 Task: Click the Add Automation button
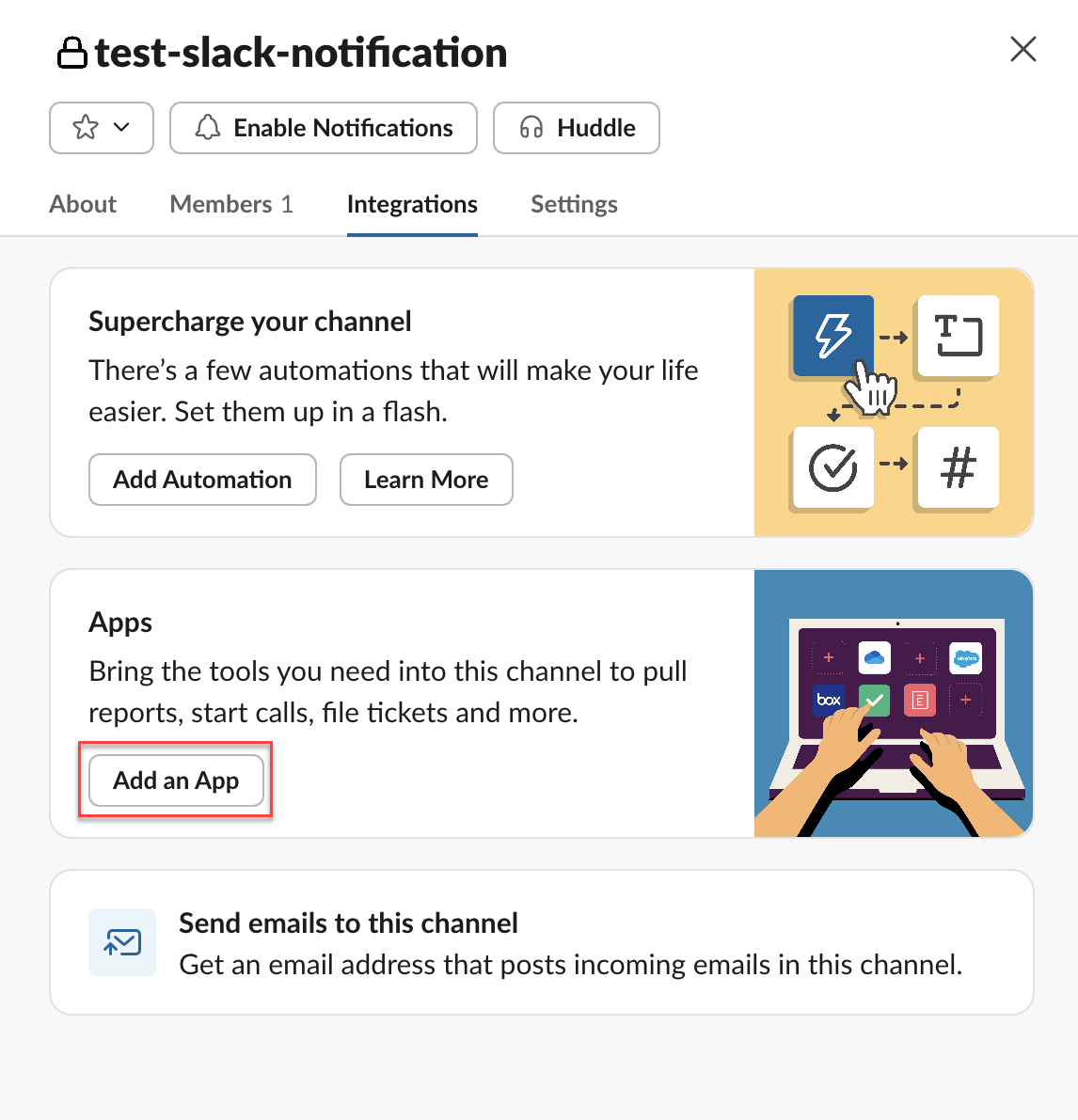point(202,480)
